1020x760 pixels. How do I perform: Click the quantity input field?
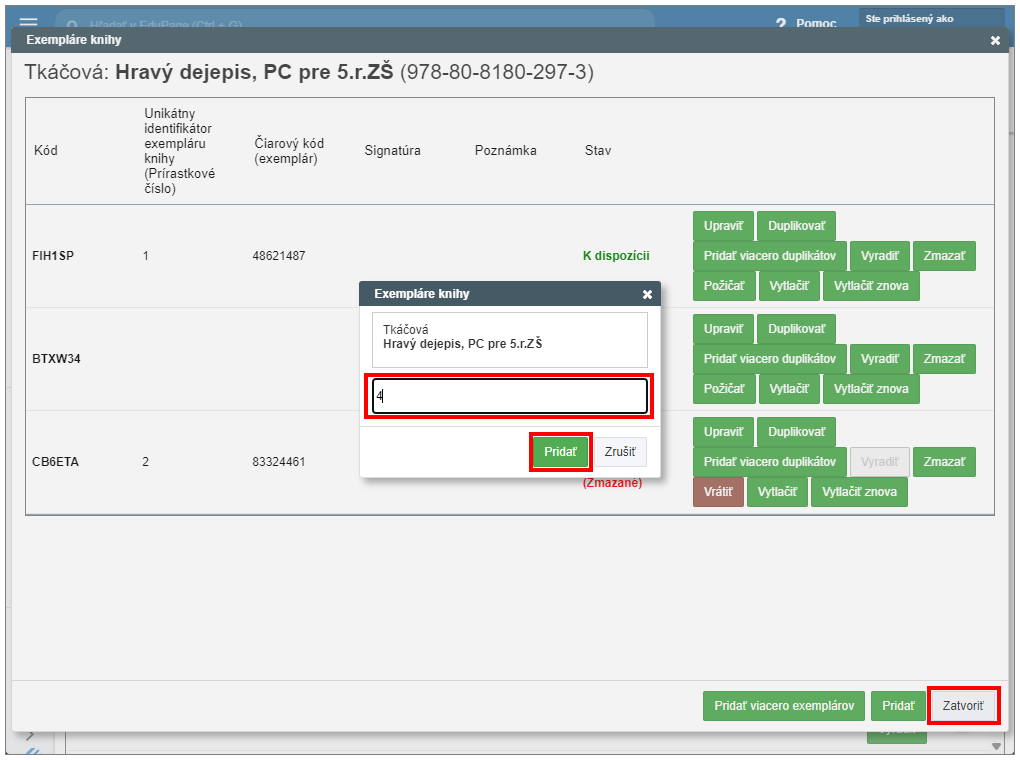(x=510, y=396)
